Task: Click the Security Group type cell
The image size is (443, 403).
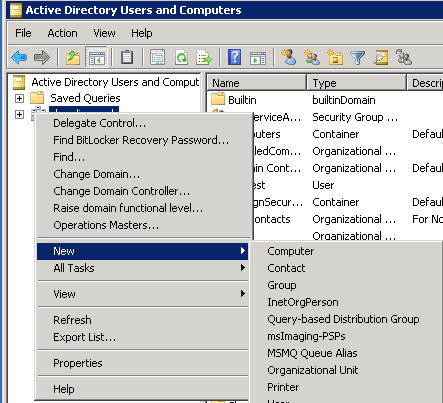Action: click(355, 117)
